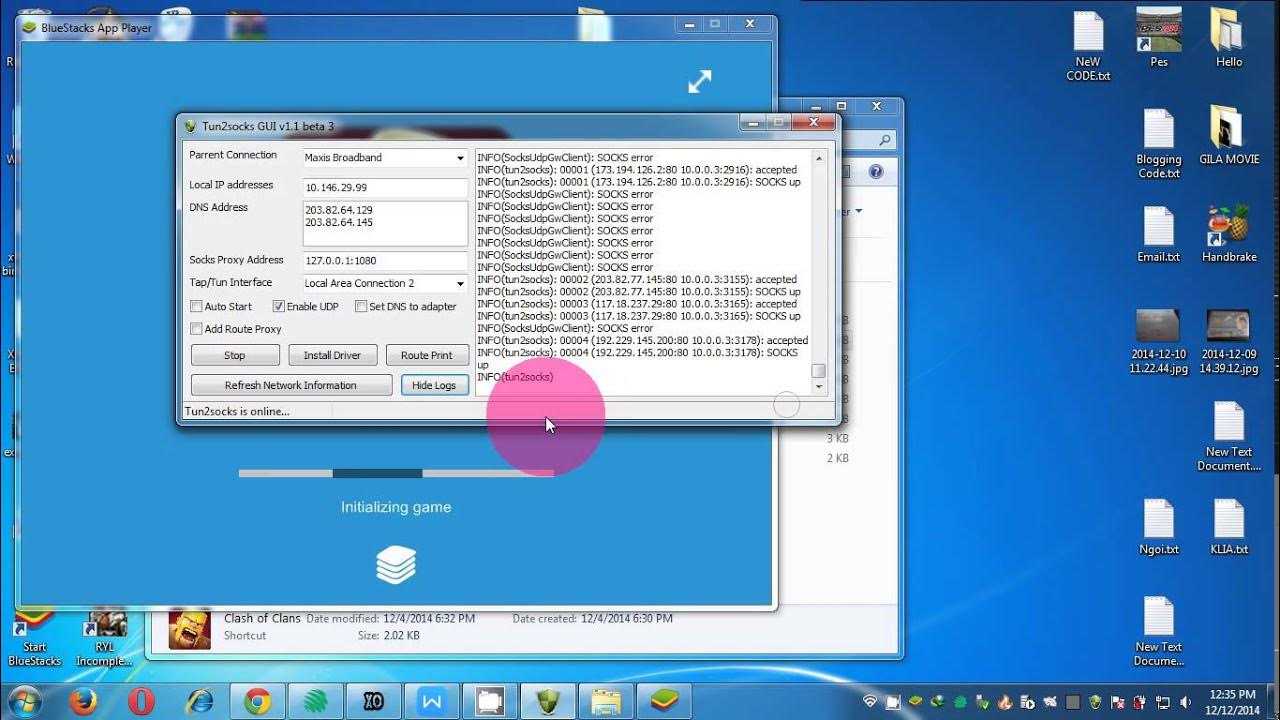Click the Hide Logs button
The width and height of the screenshot is (1280, 720).
[434, 385]
